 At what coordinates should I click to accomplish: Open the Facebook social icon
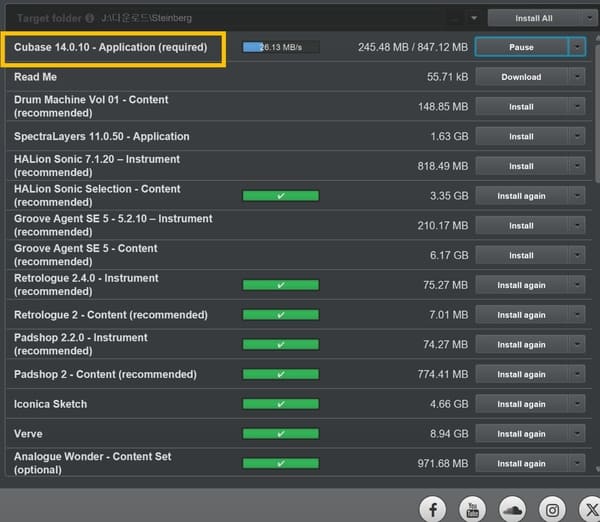[433, 510]
